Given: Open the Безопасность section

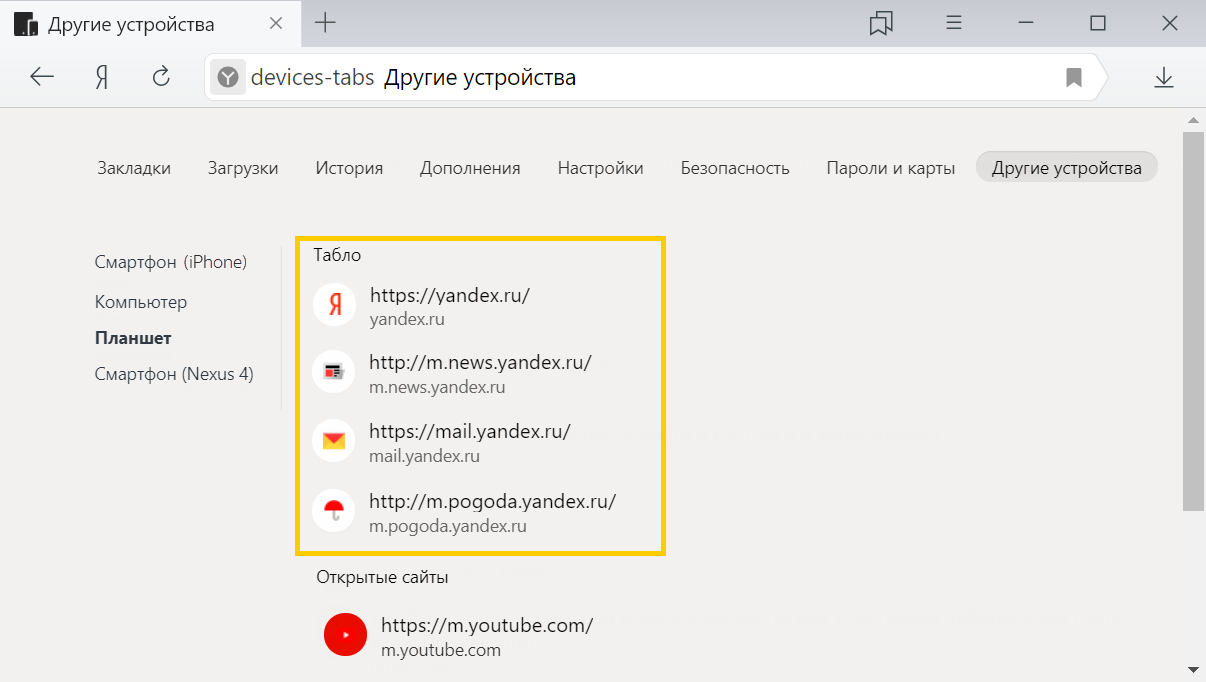Looking at the screenshot, I should click(x=735, y=168).
